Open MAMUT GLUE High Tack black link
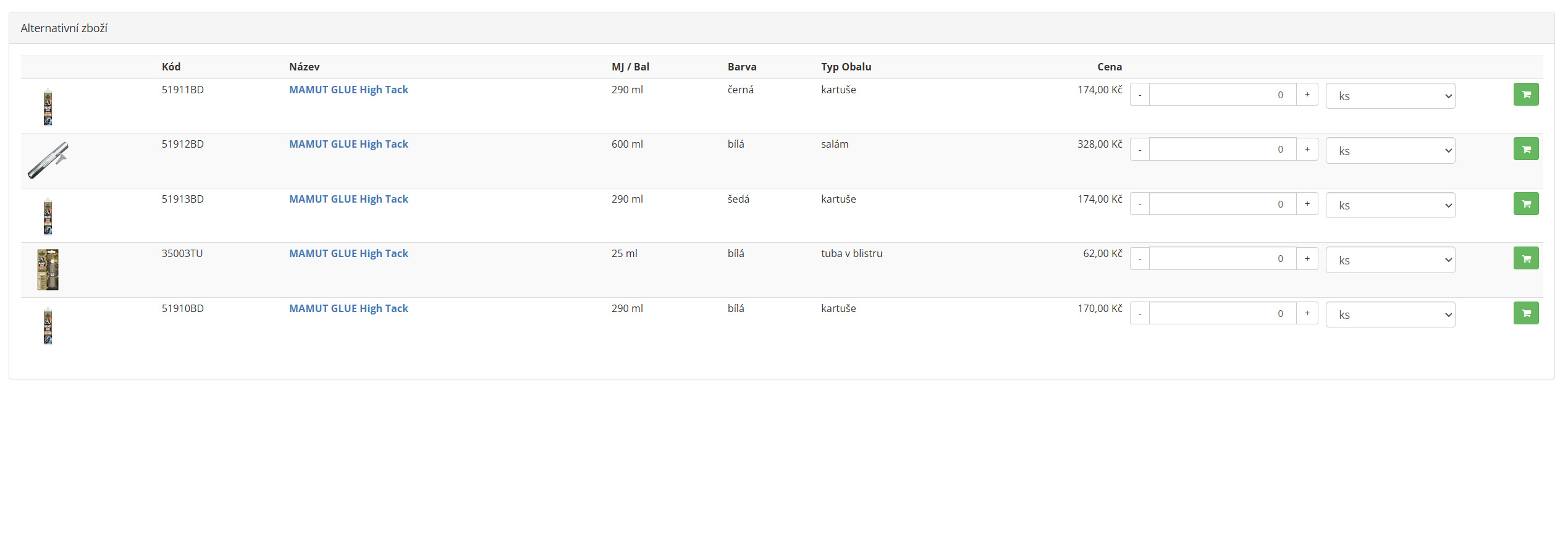This screenshot has width=1568, height=540. pyautogui.click(x=348, y=90)
